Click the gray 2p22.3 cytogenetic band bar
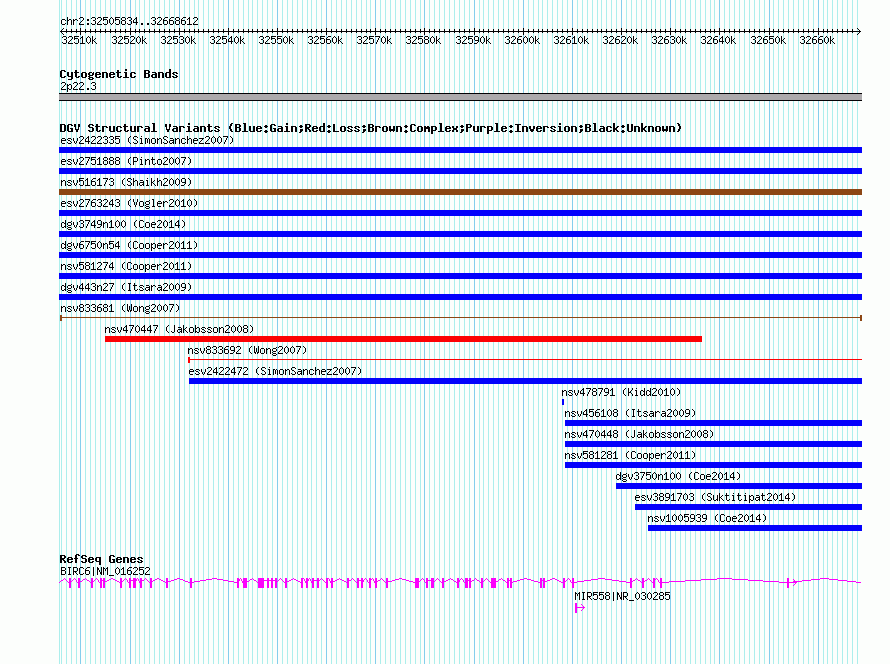Viewport: 890px width, 664px height. pyautogui.click(x=460, y=97)
